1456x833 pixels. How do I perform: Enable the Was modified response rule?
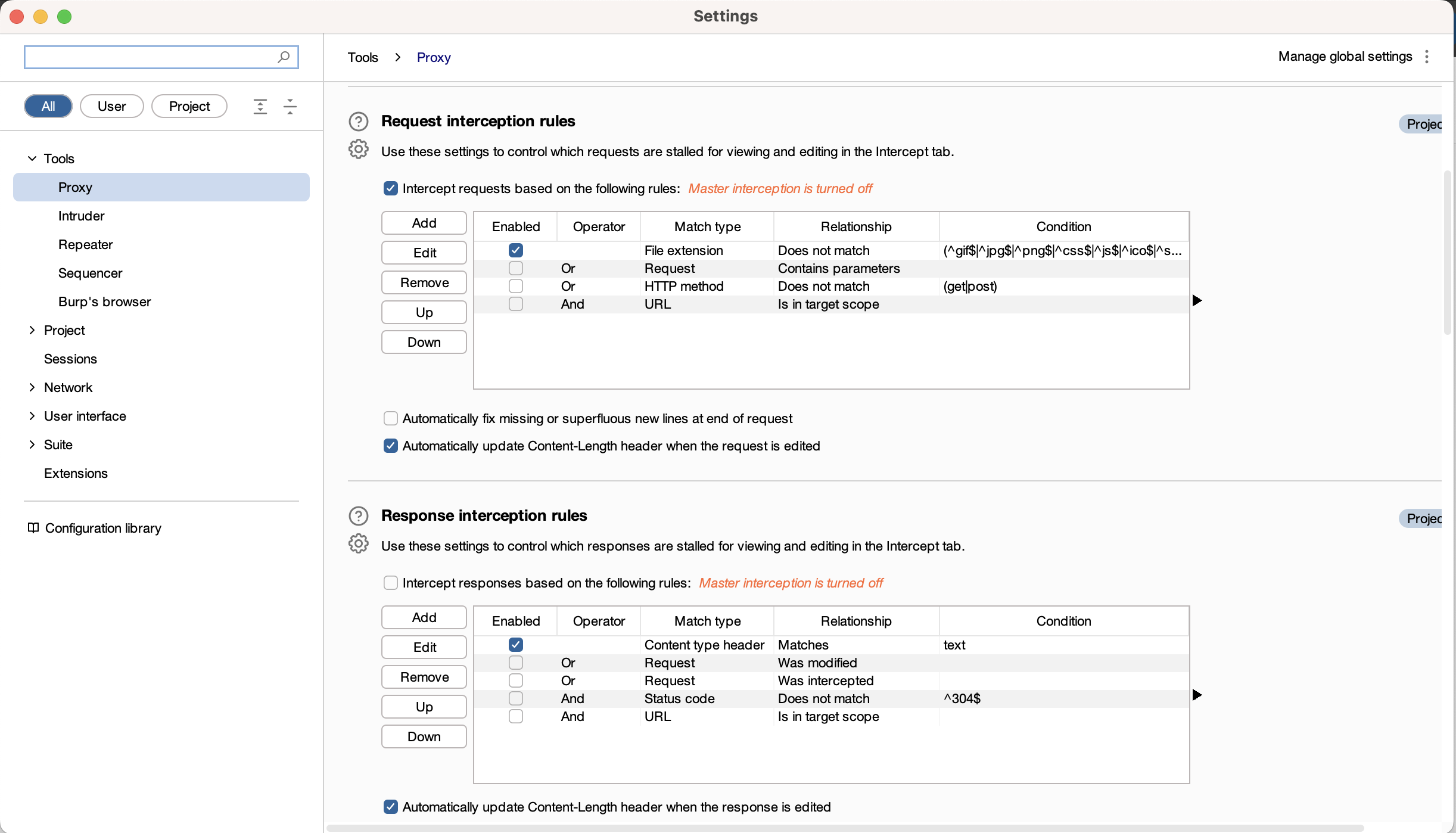[516, 663]
